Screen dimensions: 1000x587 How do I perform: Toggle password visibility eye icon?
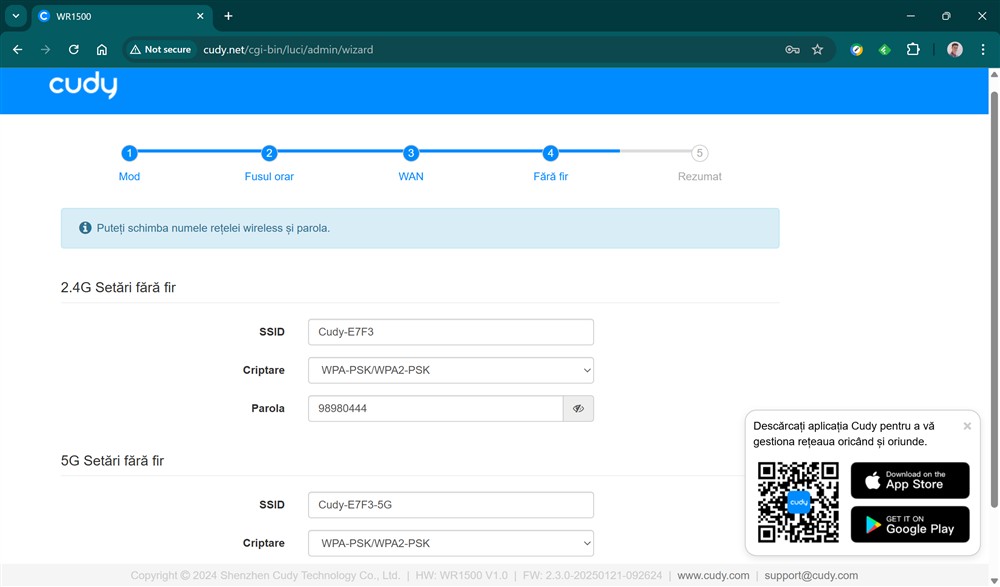[578, 408]
